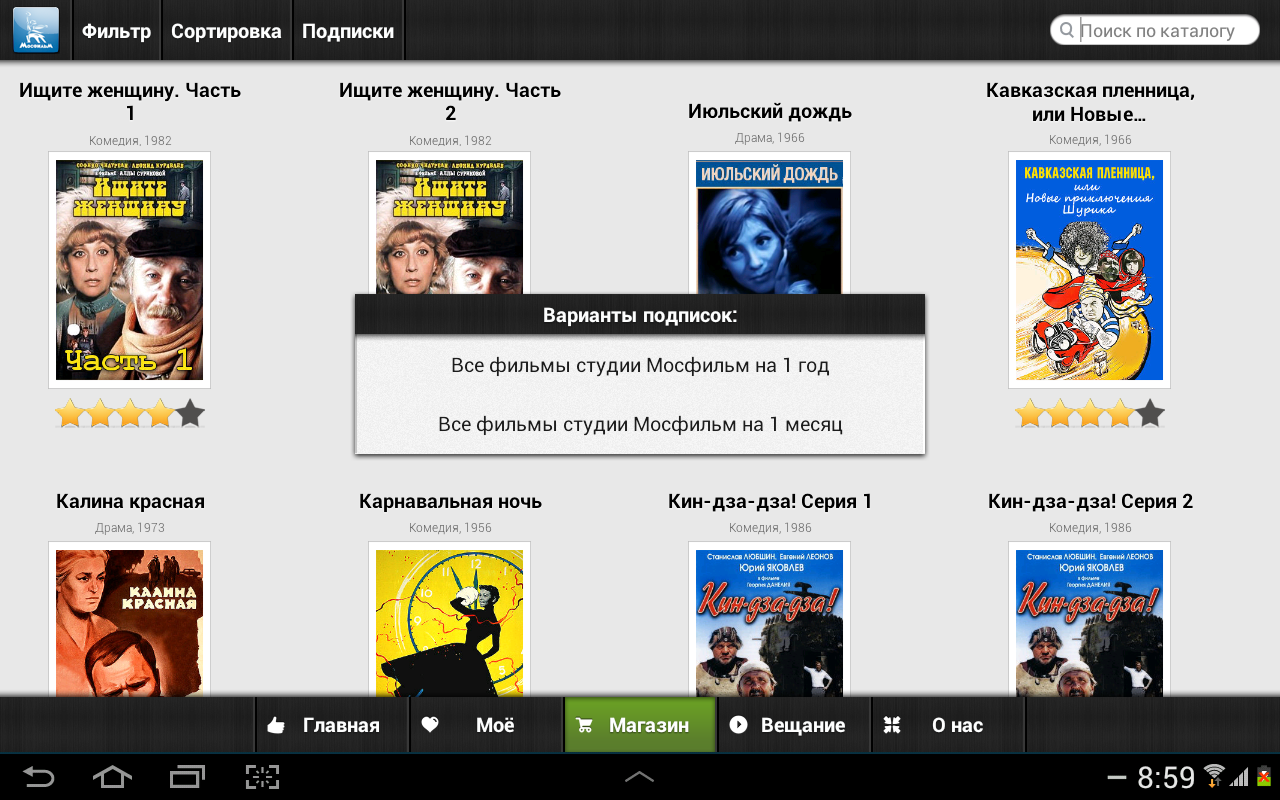Select the title Кавказская пленница, или Новые…
The width and height of the screenshot is (1280, 800).
(1090, 102)
